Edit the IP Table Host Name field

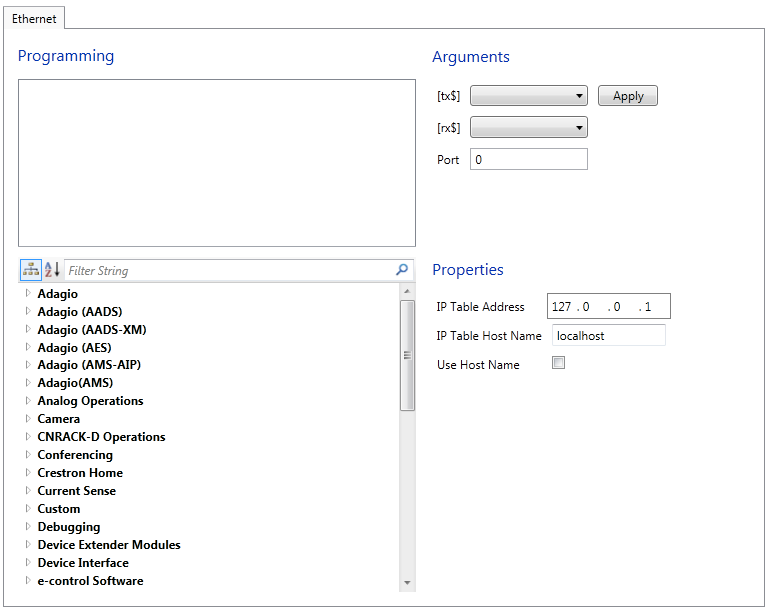(x=609, y=335)
